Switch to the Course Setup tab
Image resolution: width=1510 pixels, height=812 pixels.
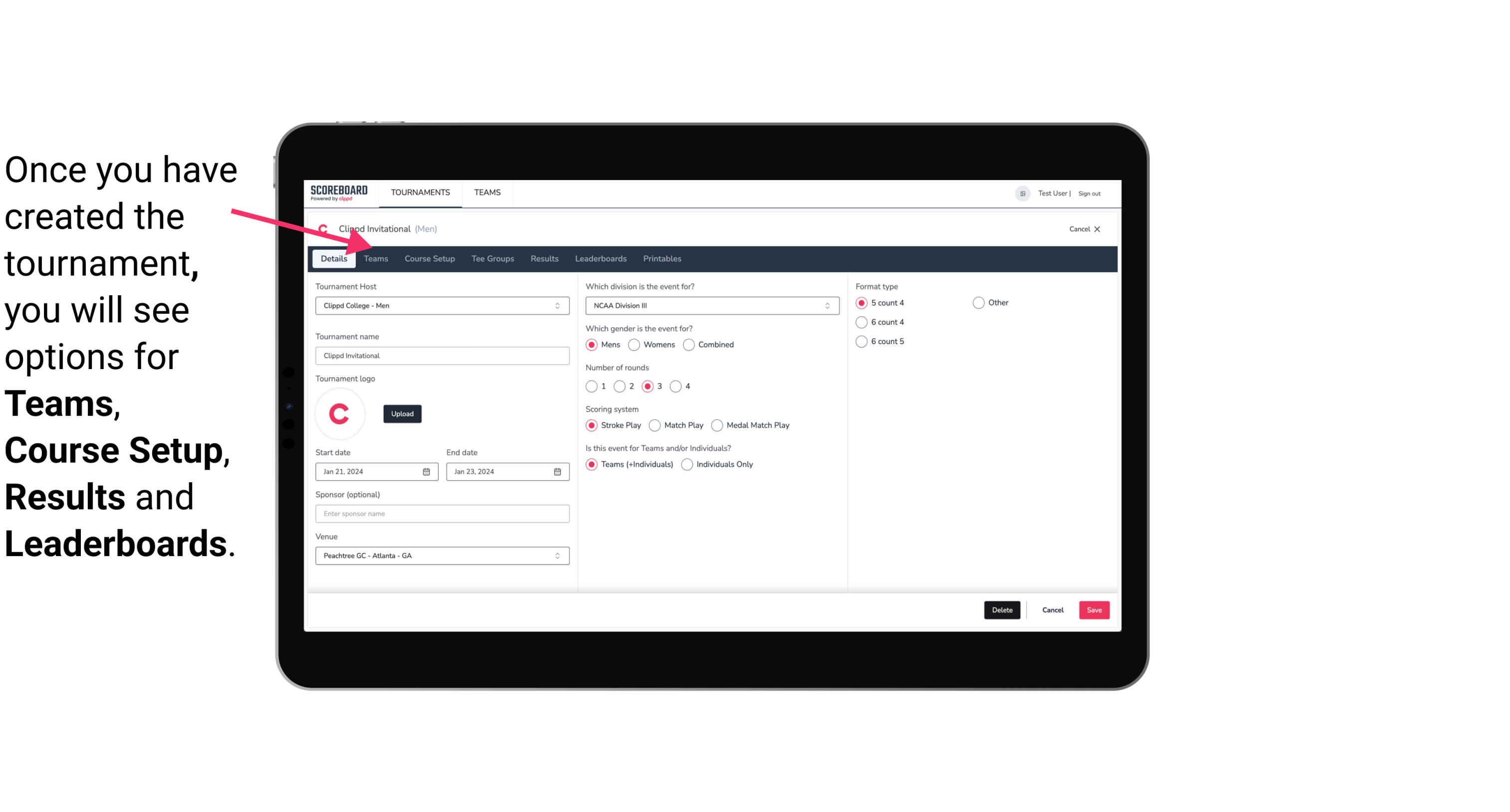429,258
